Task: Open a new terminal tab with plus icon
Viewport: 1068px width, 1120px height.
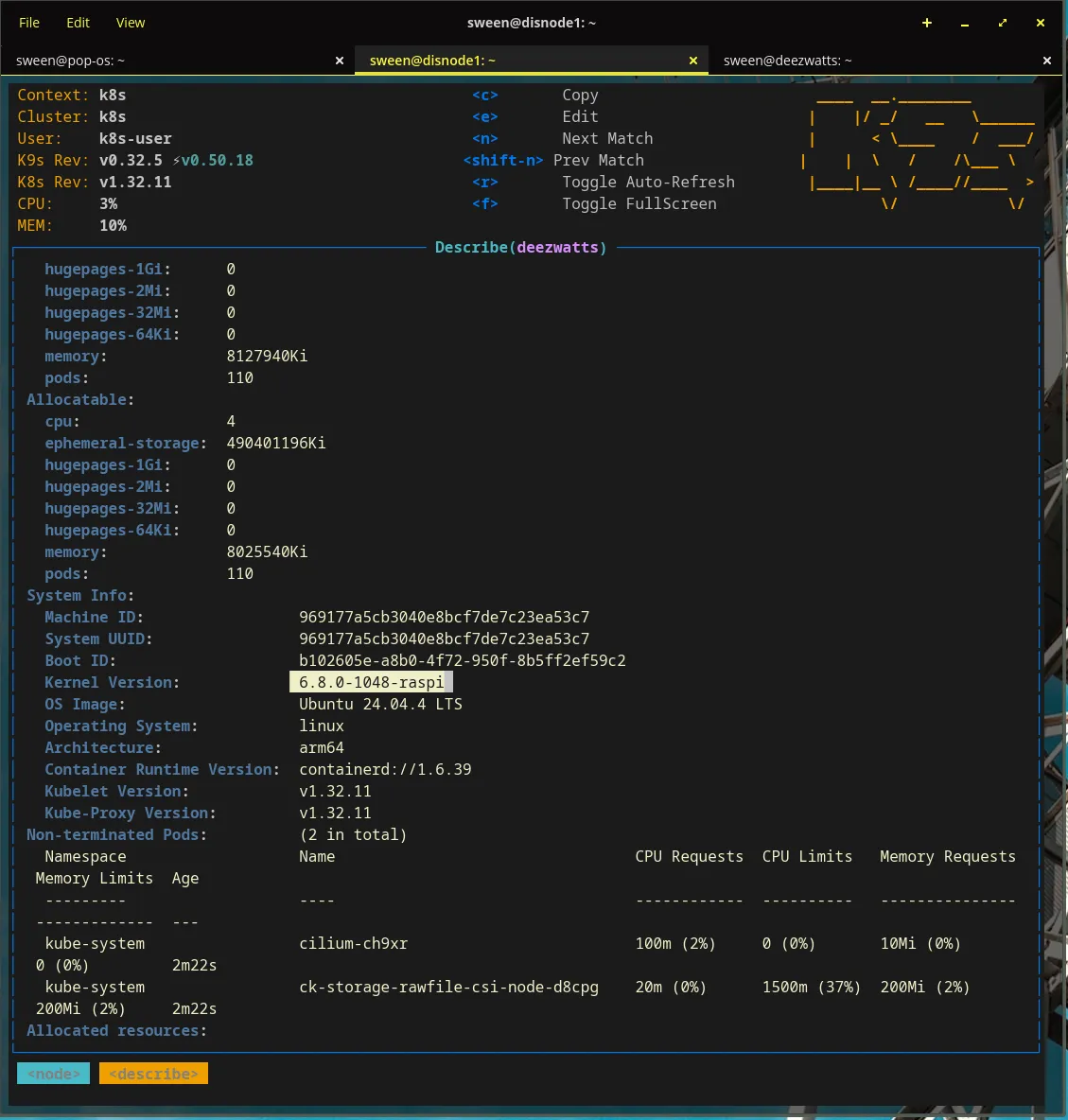Action: tap(927, 23)
